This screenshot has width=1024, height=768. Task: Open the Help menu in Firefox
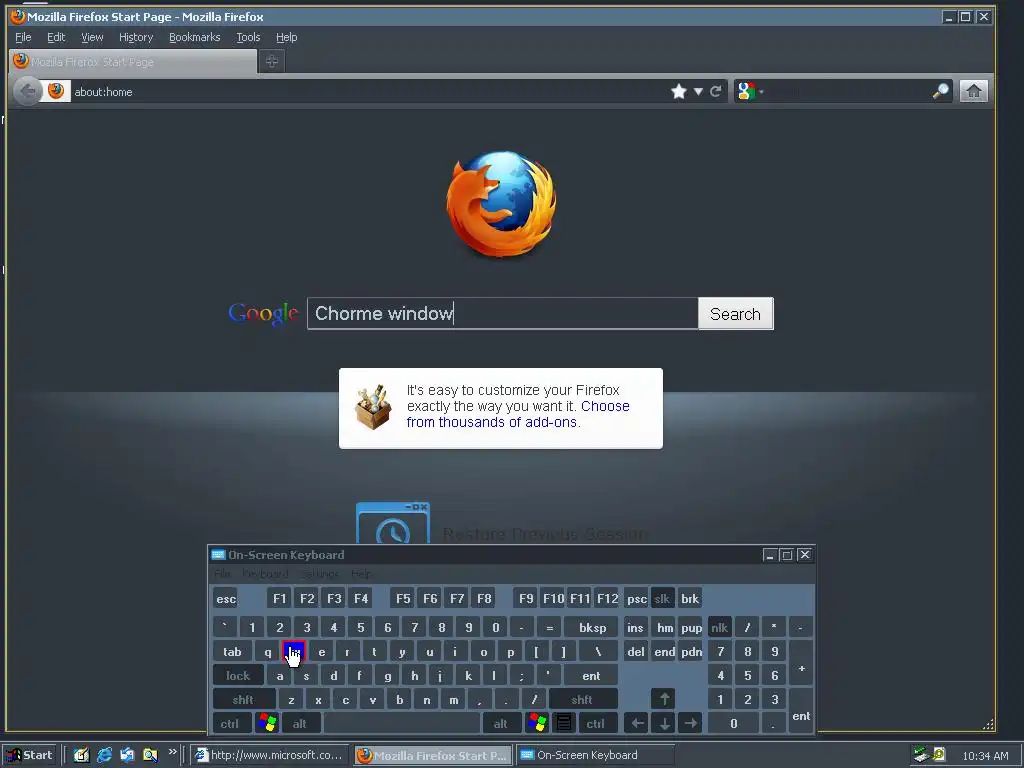coord(286,37)
